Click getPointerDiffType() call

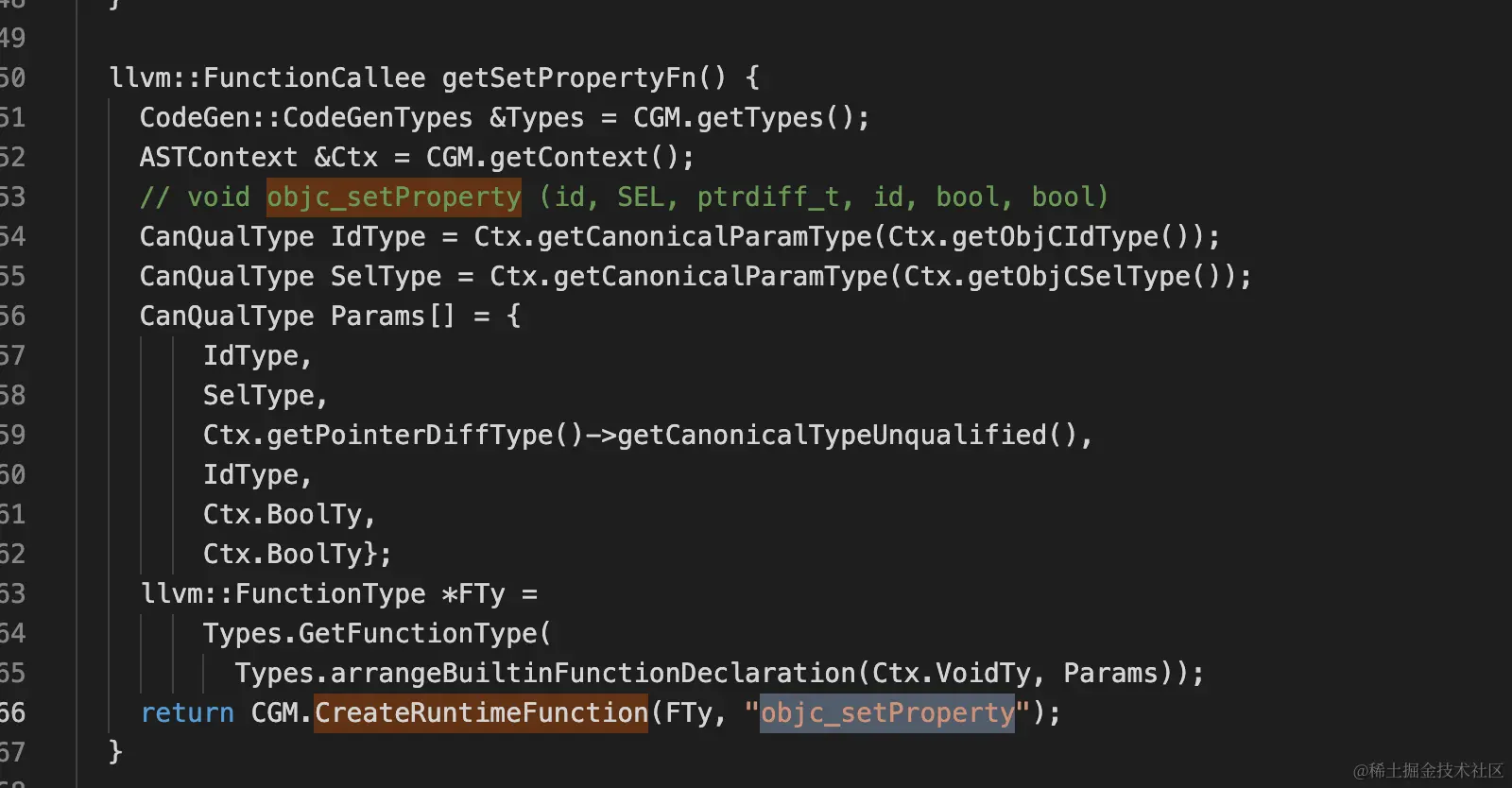[425, 435]
